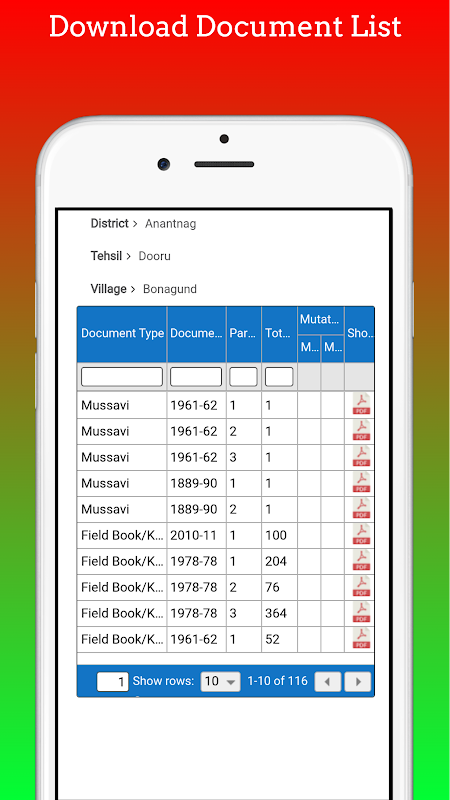Open PDF for Field Book 1978-78 total 76

pyautogui.click(x=361, y=586)
